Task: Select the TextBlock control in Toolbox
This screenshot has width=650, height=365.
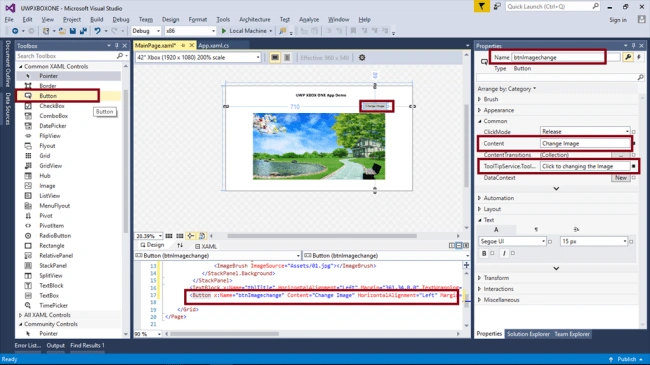Action: 51,285
